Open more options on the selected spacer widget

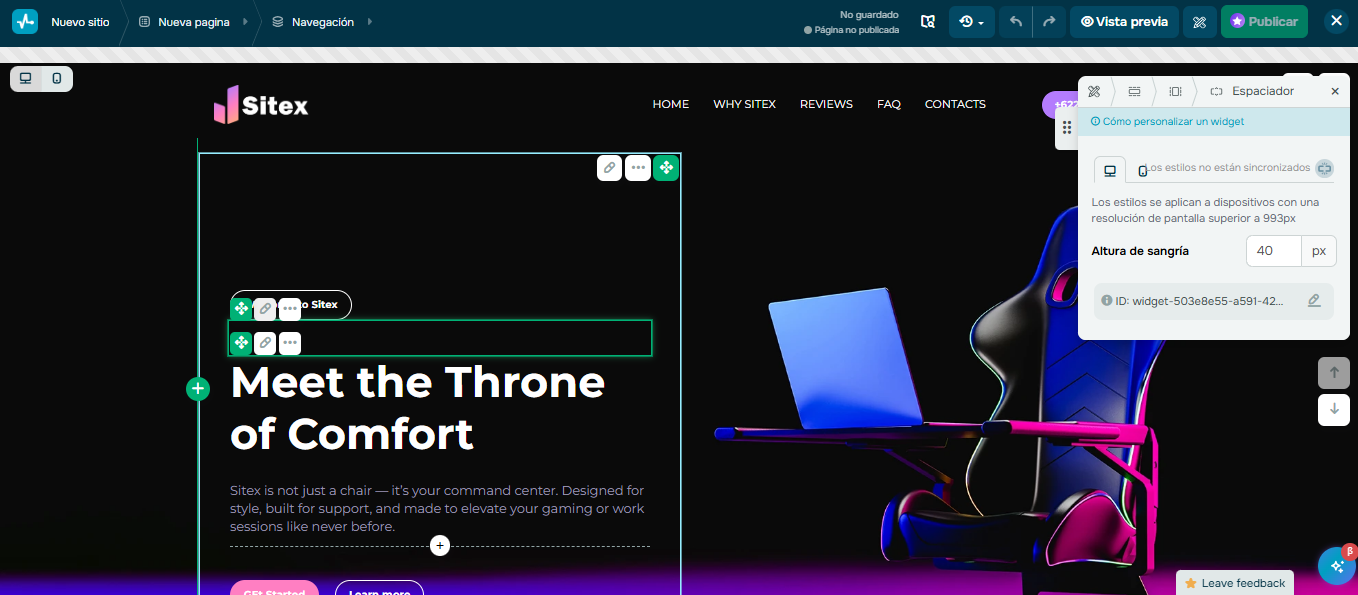pyautogui.click(x=290, y=343)
